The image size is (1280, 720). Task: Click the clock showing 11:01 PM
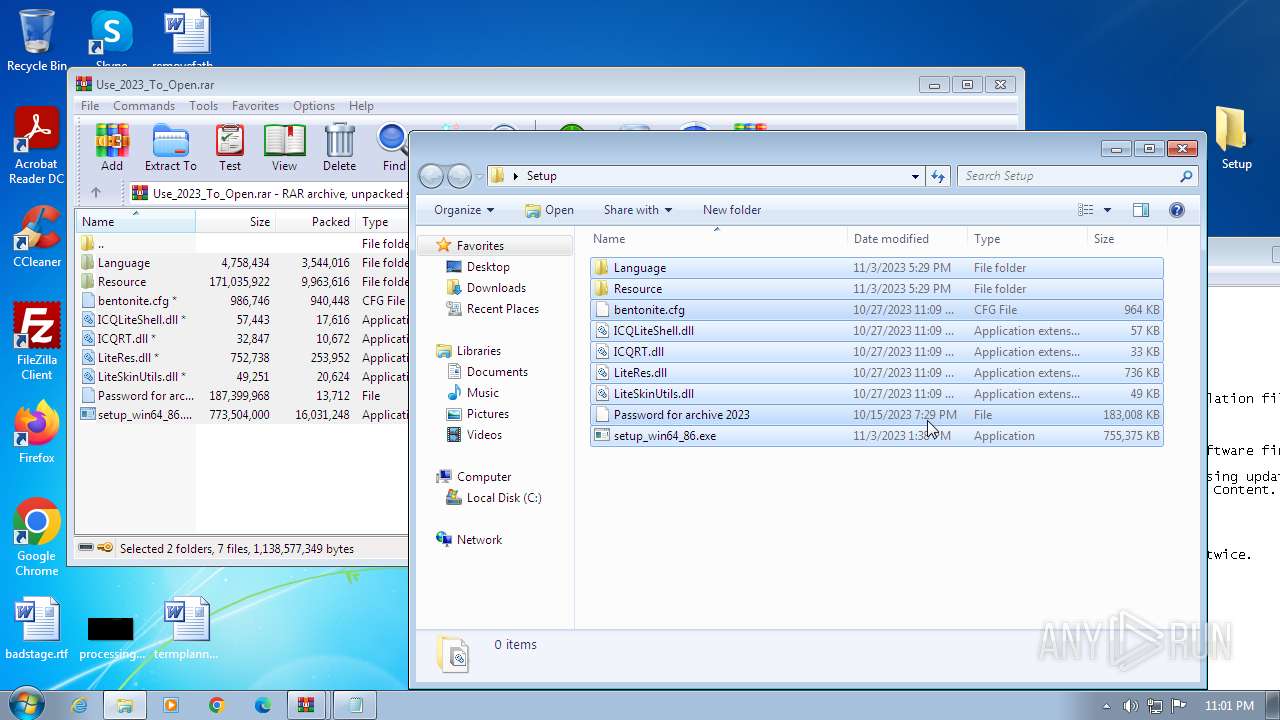tap(1229, 705)
